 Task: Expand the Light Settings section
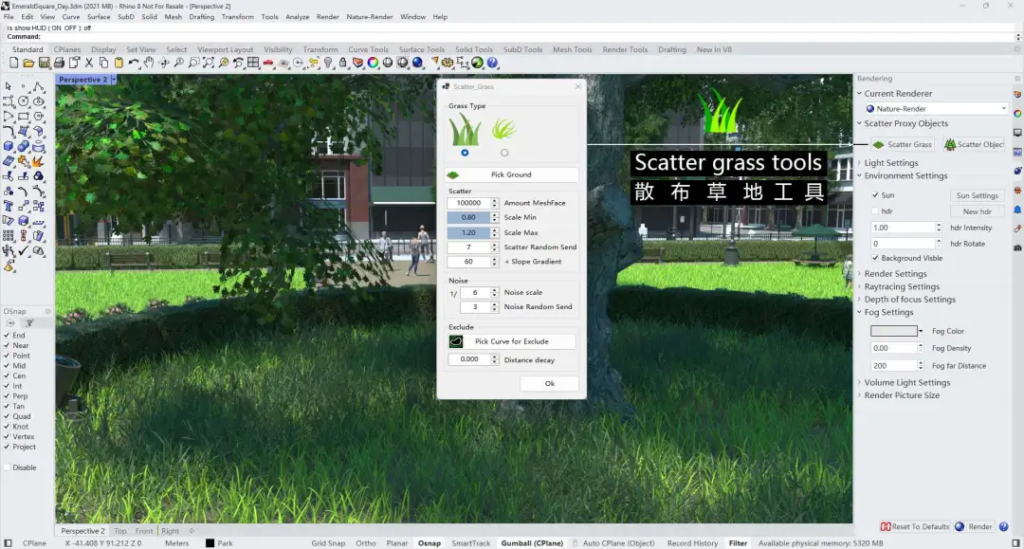coord(890,163)
